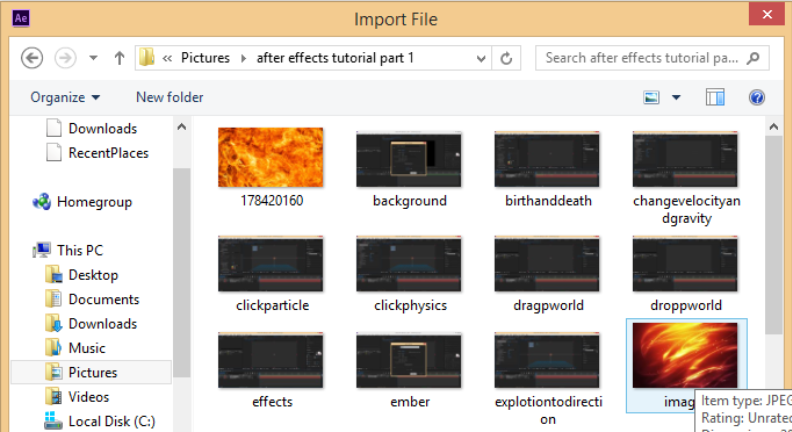Image resolution: width=792 pixels, height=432 pixels.
Task: Click the folder icon in address bar
Action: pos(147,58)
